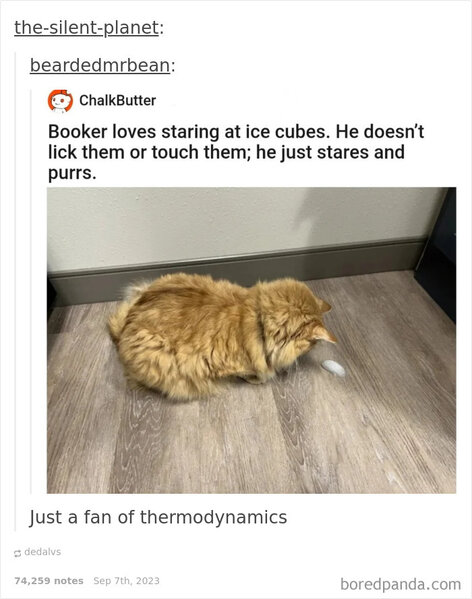Screen dimensions: 472x599
Task: Click the word 'purrs.' in the caption
Action: pos(72,173)
